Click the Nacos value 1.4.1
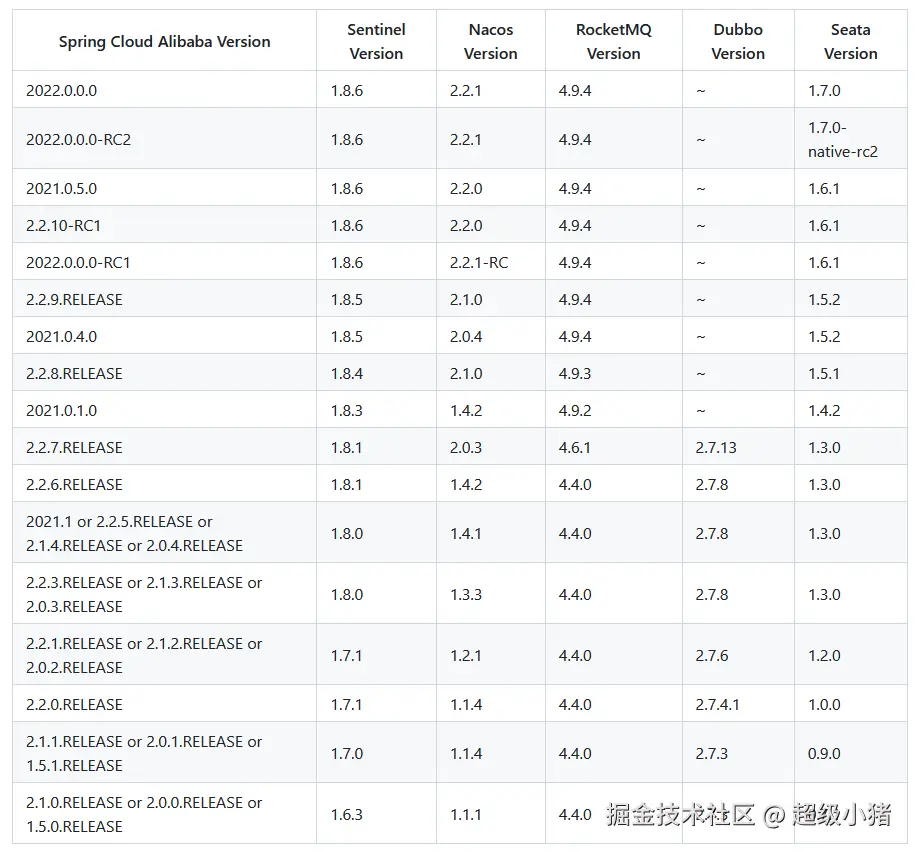Screen dimensions: 915x852 [466, 533]
